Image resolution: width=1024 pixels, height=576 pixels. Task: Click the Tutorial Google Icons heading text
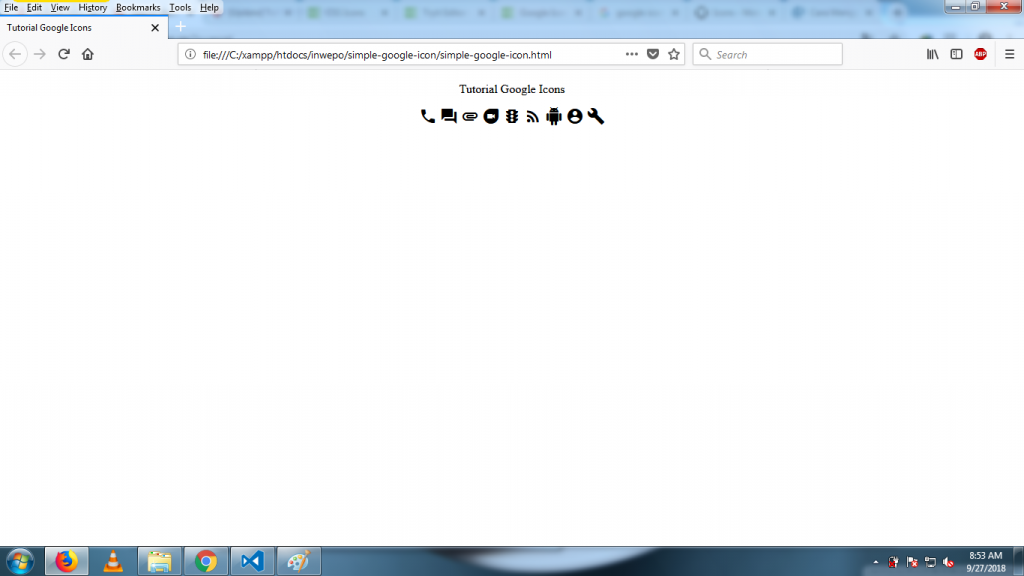click(512, 89)
